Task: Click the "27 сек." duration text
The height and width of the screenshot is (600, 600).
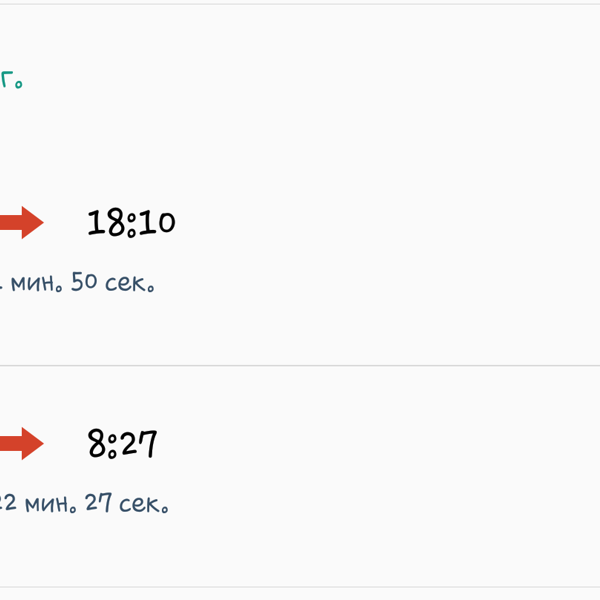Action: coord(127,503)
